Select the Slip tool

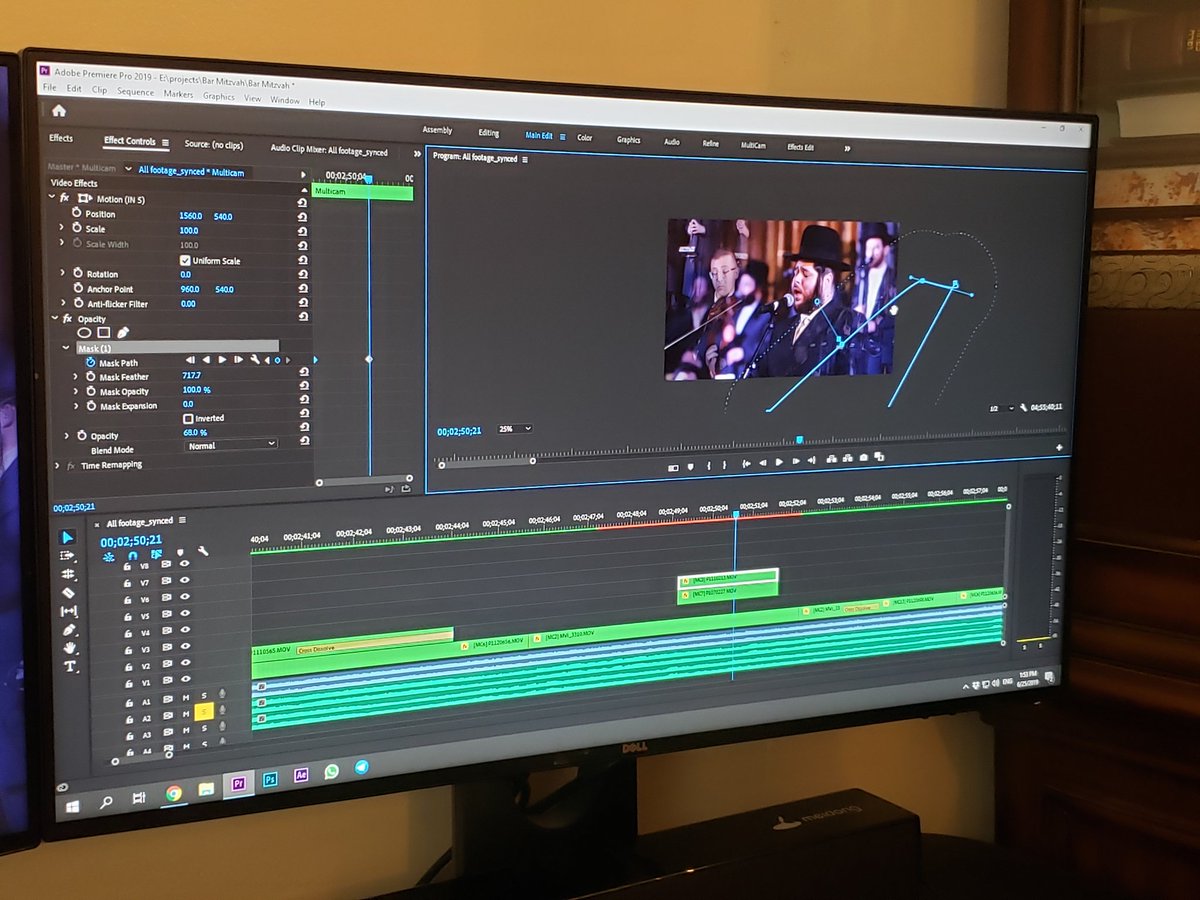(68, 611)
